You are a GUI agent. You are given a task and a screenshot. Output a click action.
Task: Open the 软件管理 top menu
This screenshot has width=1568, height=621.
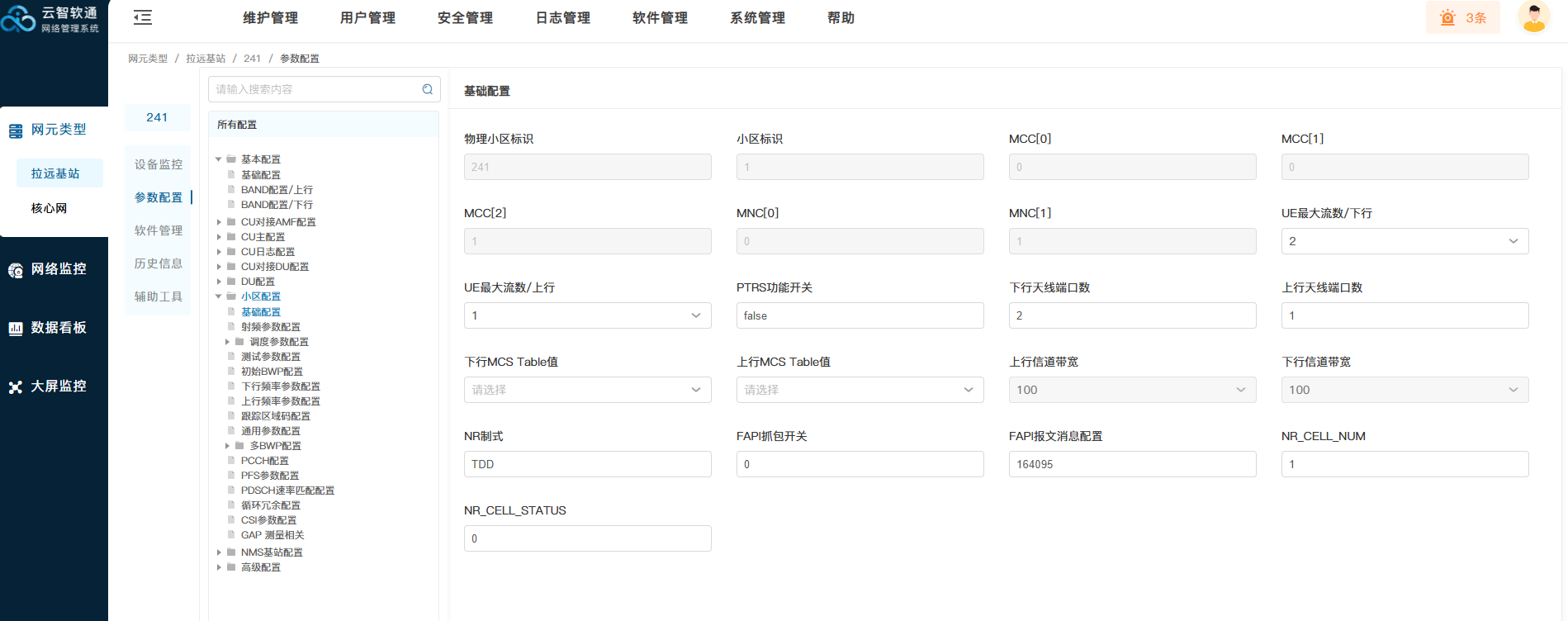(660, 18)
